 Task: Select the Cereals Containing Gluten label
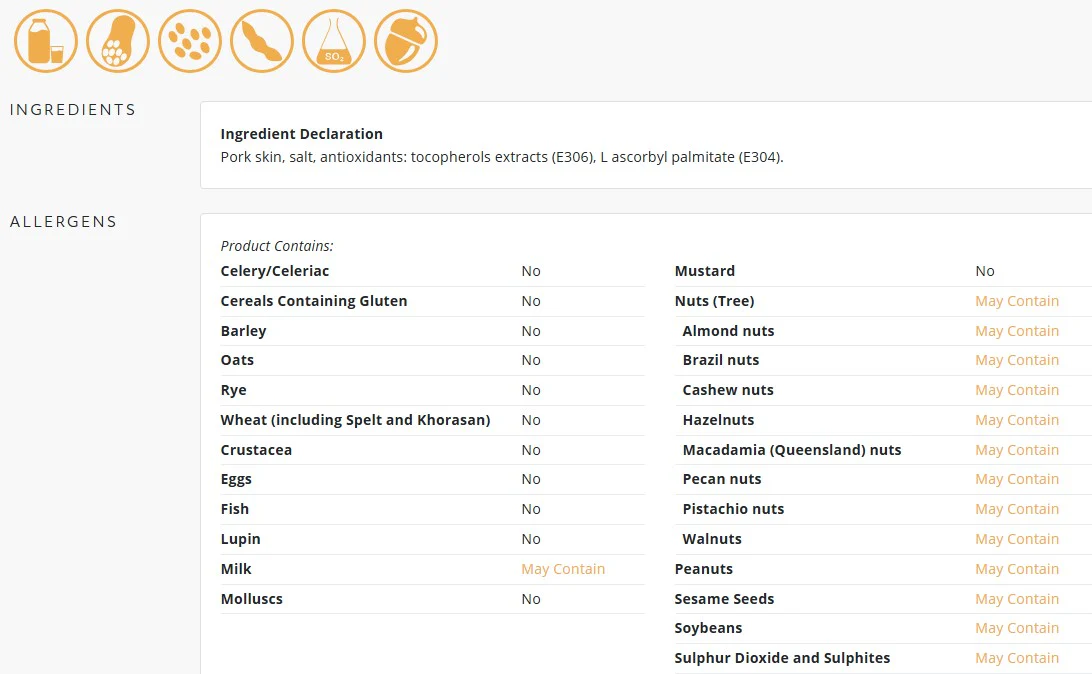pyautogui.click(x=313, y=301)
